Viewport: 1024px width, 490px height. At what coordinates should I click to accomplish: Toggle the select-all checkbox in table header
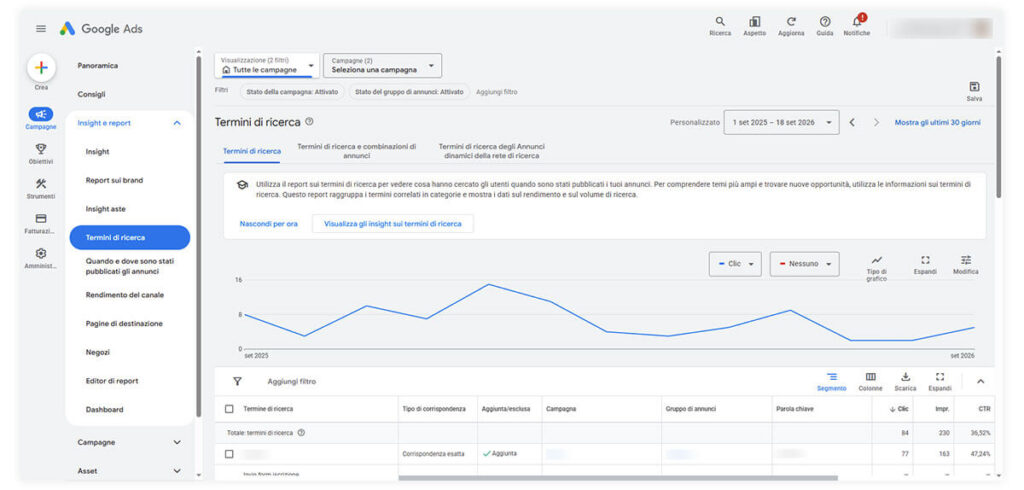(x=229, y=409)
